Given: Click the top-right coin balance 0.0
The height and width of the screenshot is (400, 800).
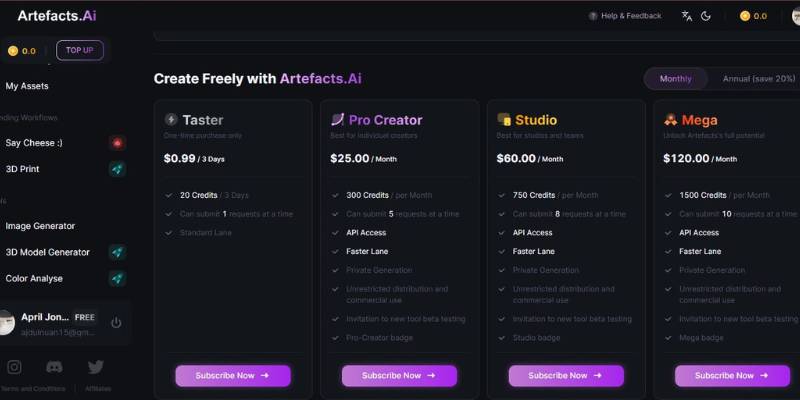Looking at the screenshot, I should [x=753, y=16].
